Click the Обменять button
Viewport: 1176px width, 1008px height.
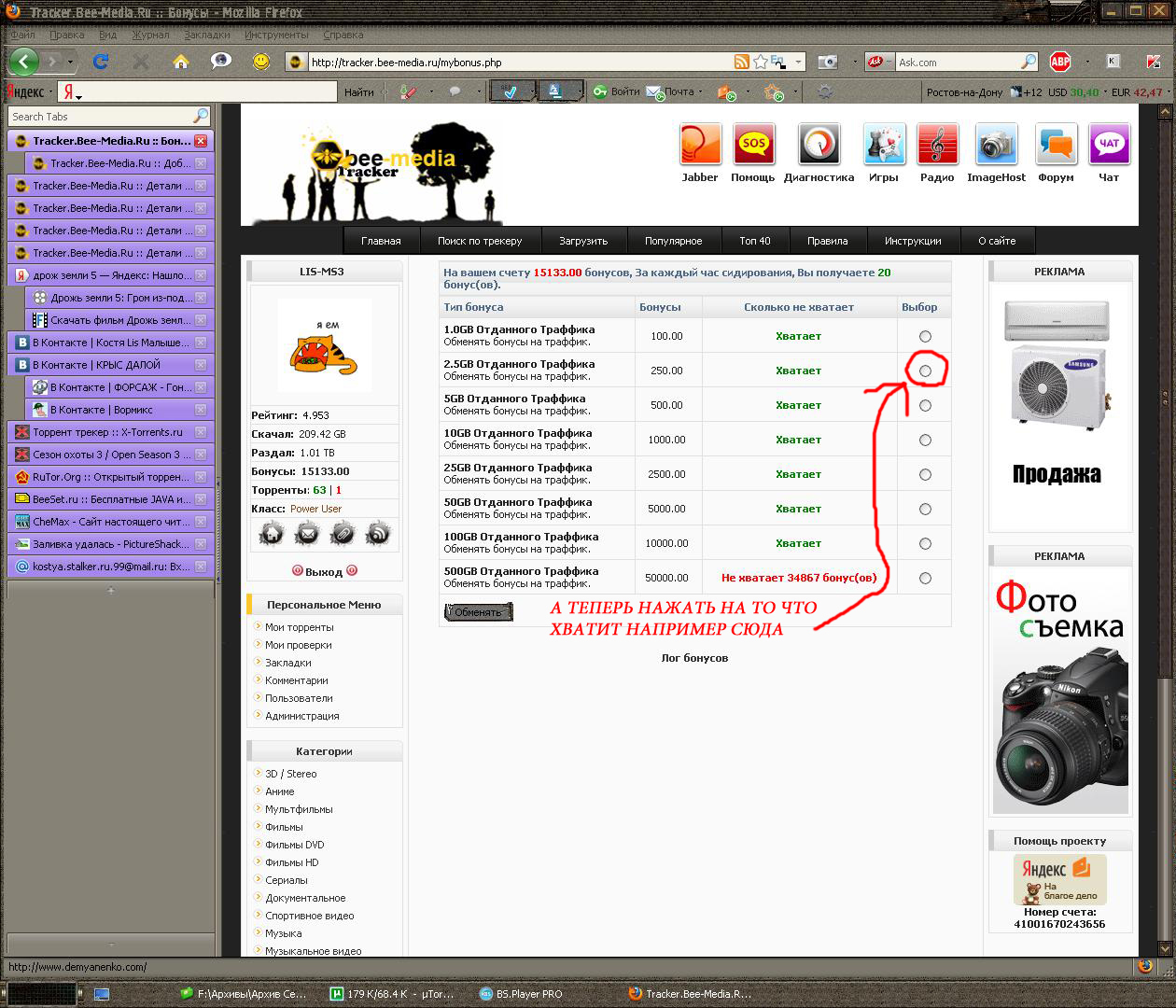[478, 612]
